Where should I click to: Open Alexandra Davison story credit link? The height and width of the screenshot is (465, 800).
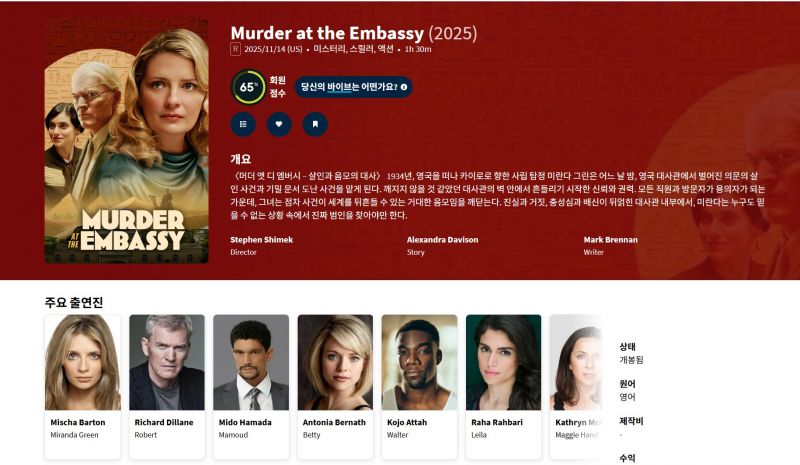pos(442,239)
